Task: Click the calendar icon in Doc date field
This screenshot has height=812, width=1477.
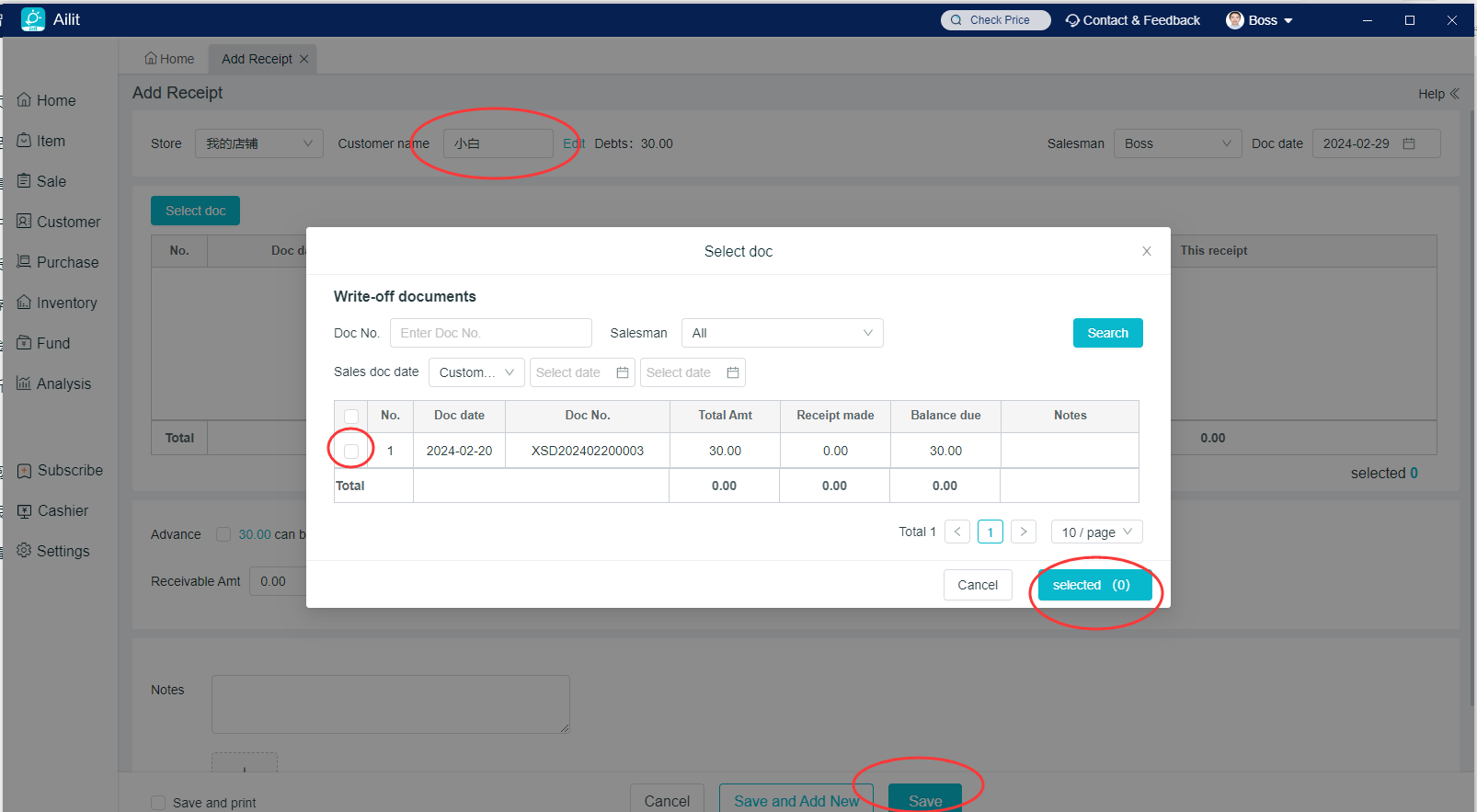Action: tap(1408, 143)
